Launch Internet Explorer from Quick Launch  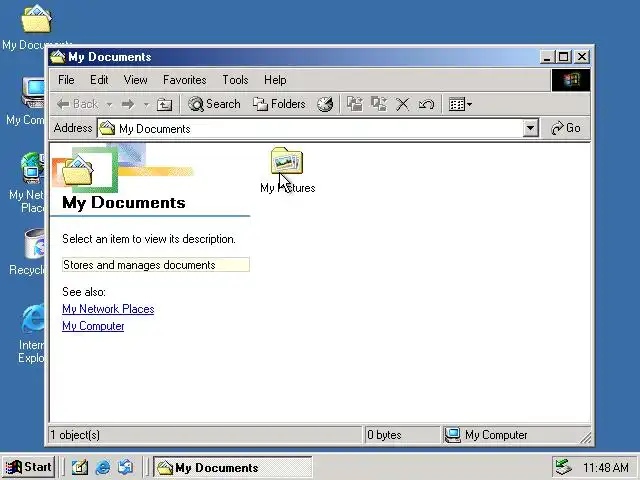102,467
